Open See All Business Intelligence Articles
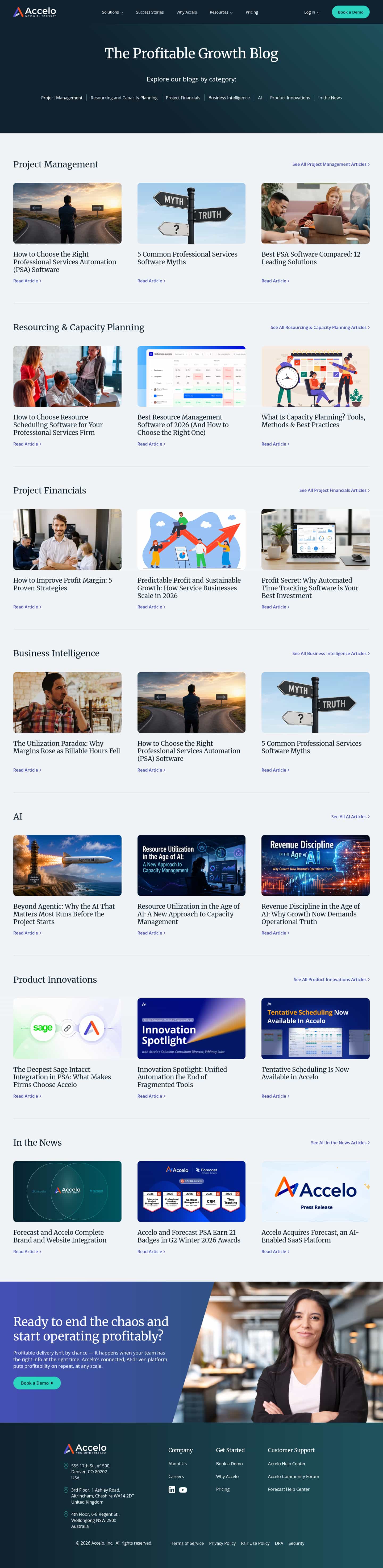The width and height of the screenshot is (383, 1568). [x=331, y=654]
